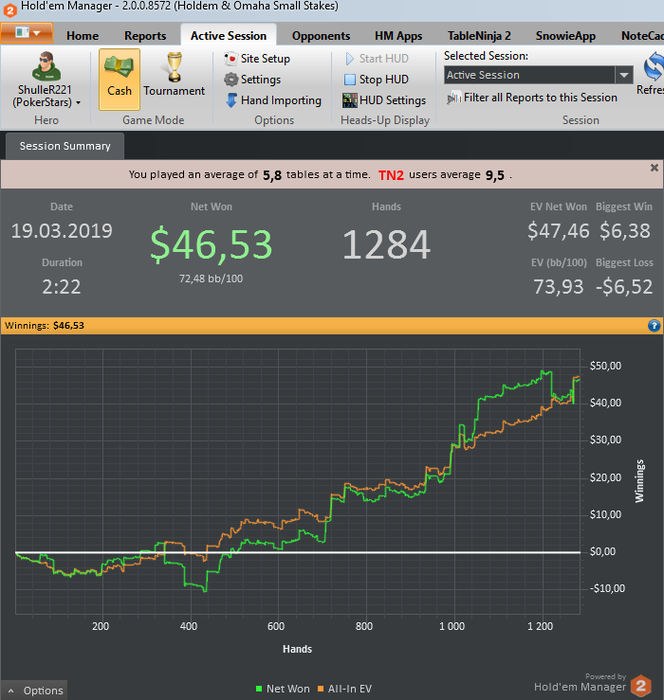Image resolution: width=664 pixels, height=700 pixels.
Task: Click the Net Won value $46,53
Action: [211, 244]
